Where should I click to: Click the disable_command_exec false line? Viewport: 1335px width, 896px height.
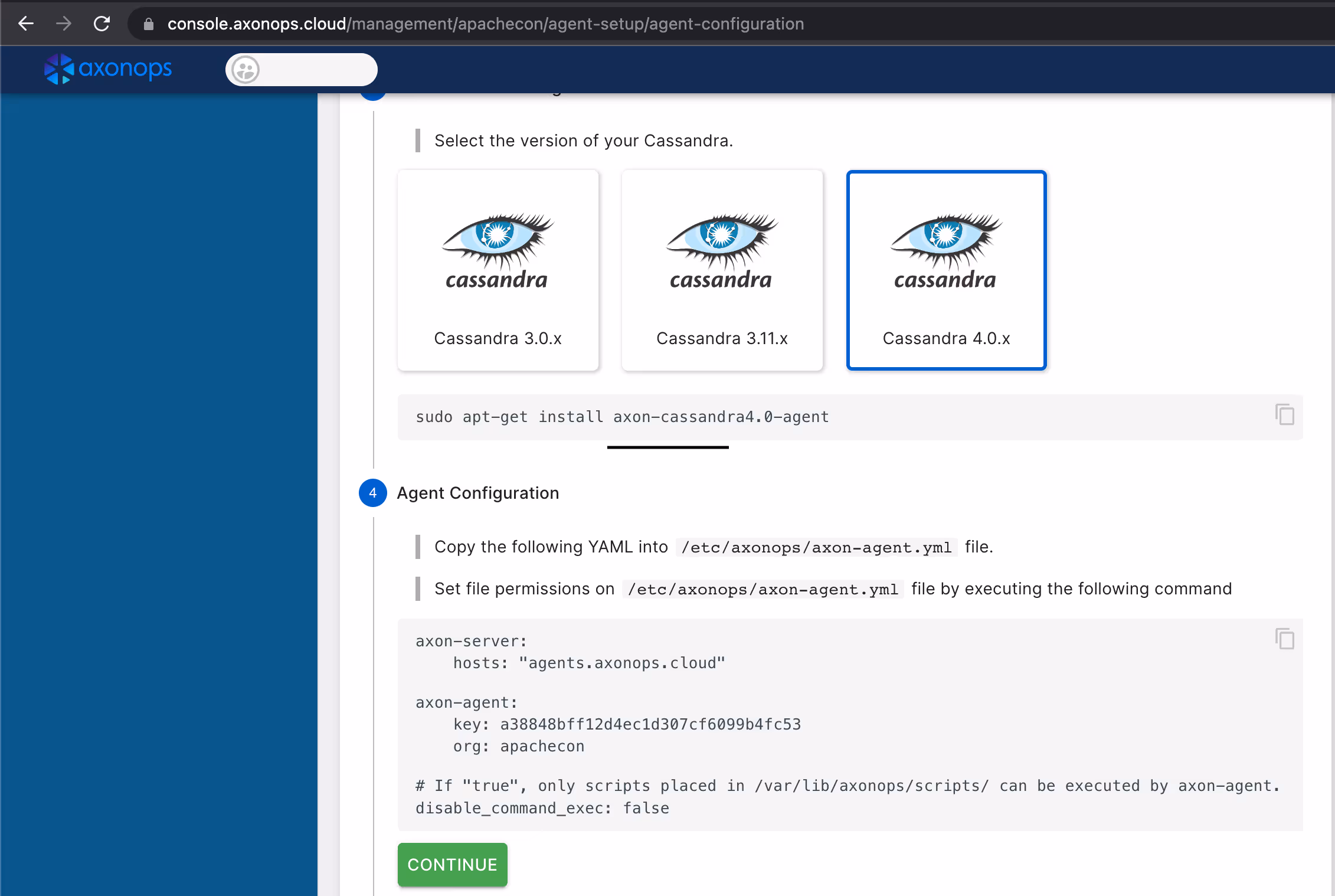coord(542,808)
